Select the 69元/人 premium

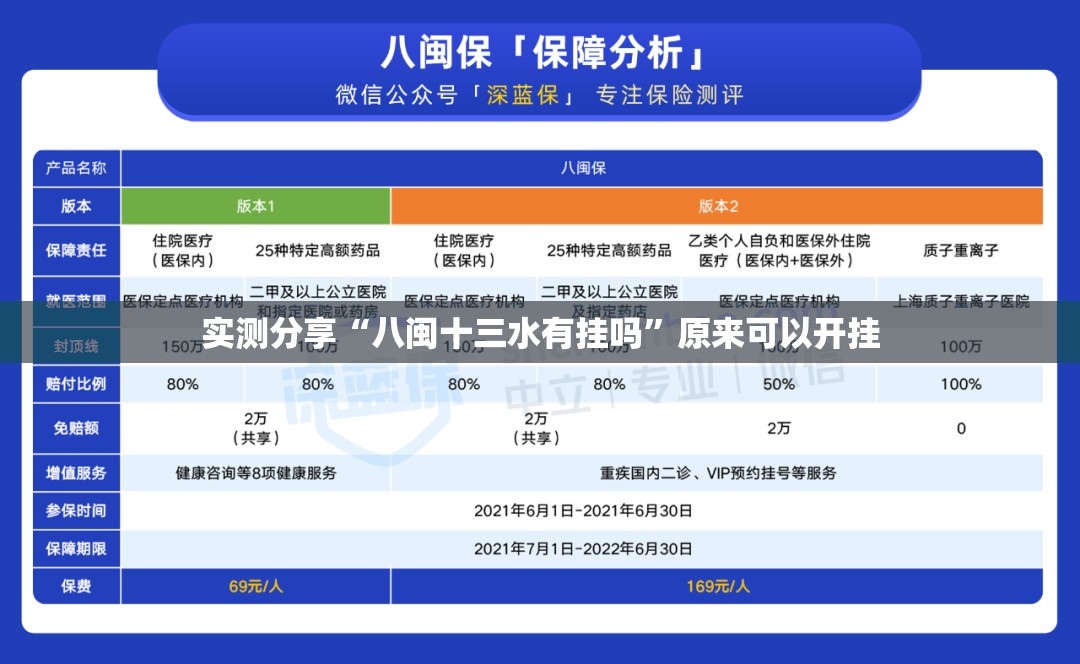[256, 587]
